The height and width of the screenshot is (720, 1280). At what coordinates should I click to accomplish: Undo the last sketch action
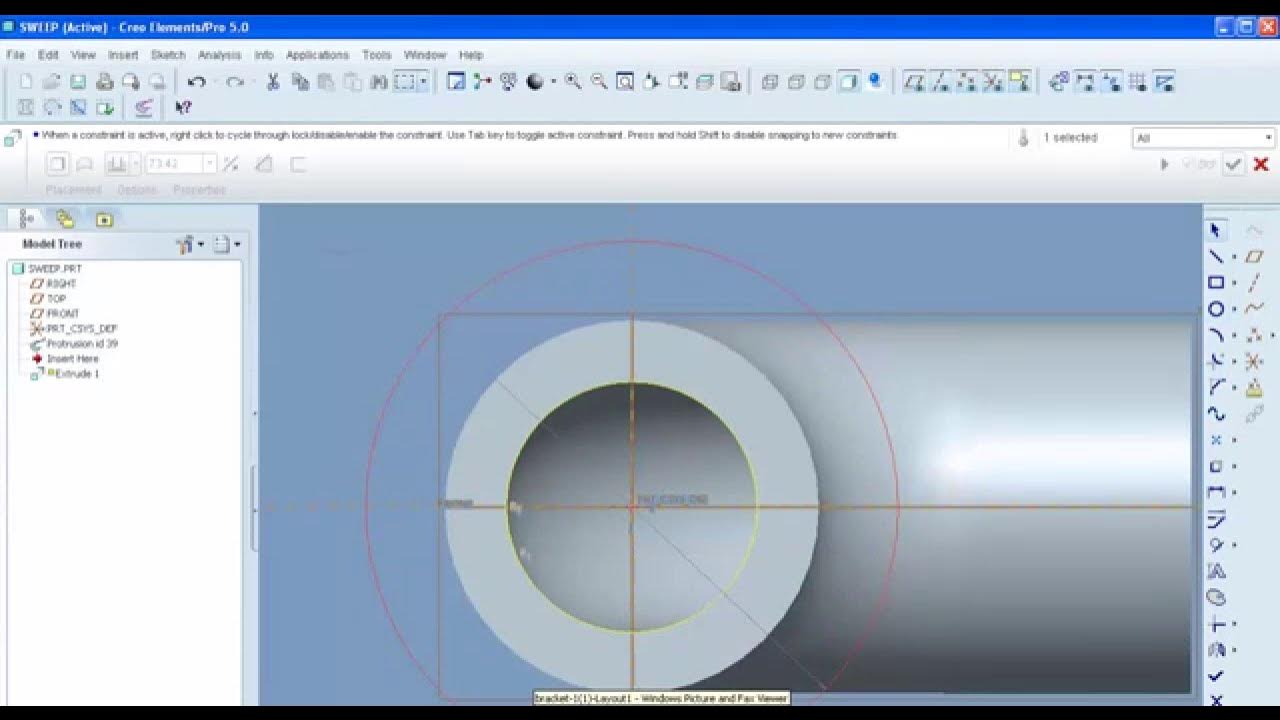(x=197, y=82)
